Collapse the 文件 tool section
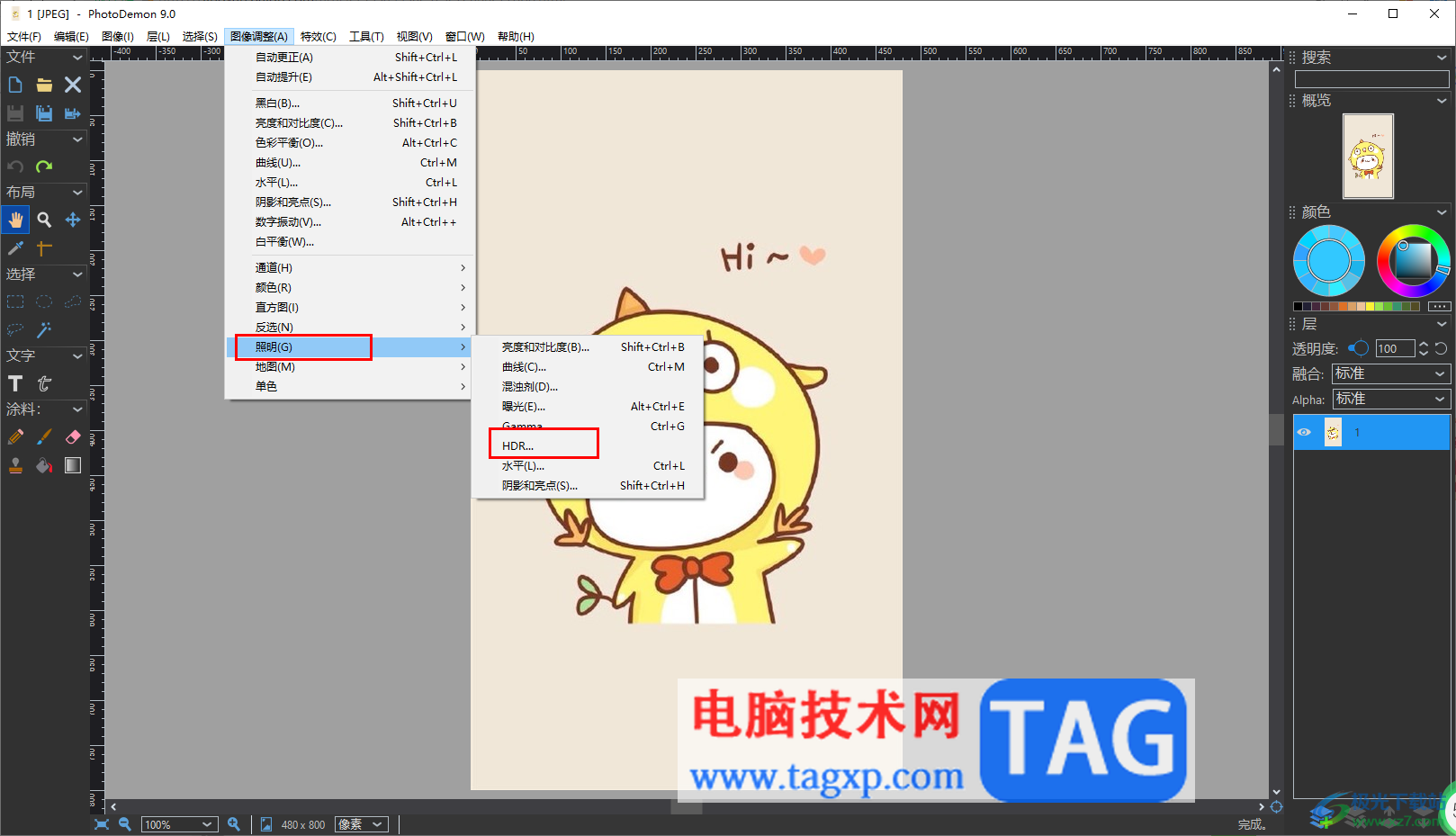Image resolution: width=1456 pixels, height=836 pixels. (x=77, y=58)
